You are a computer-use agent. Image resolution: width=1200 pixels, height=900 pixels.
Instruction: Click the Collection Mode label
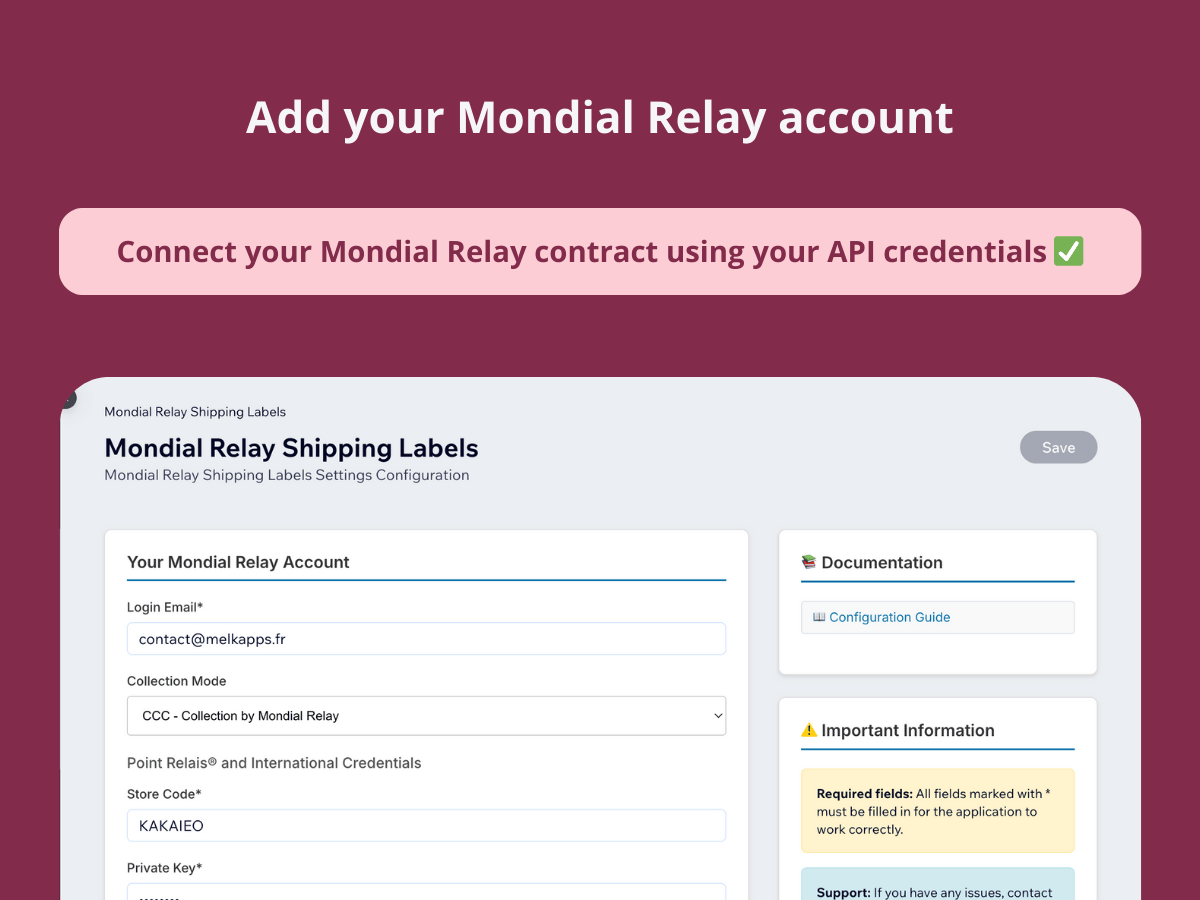click(x=176, y=681)
